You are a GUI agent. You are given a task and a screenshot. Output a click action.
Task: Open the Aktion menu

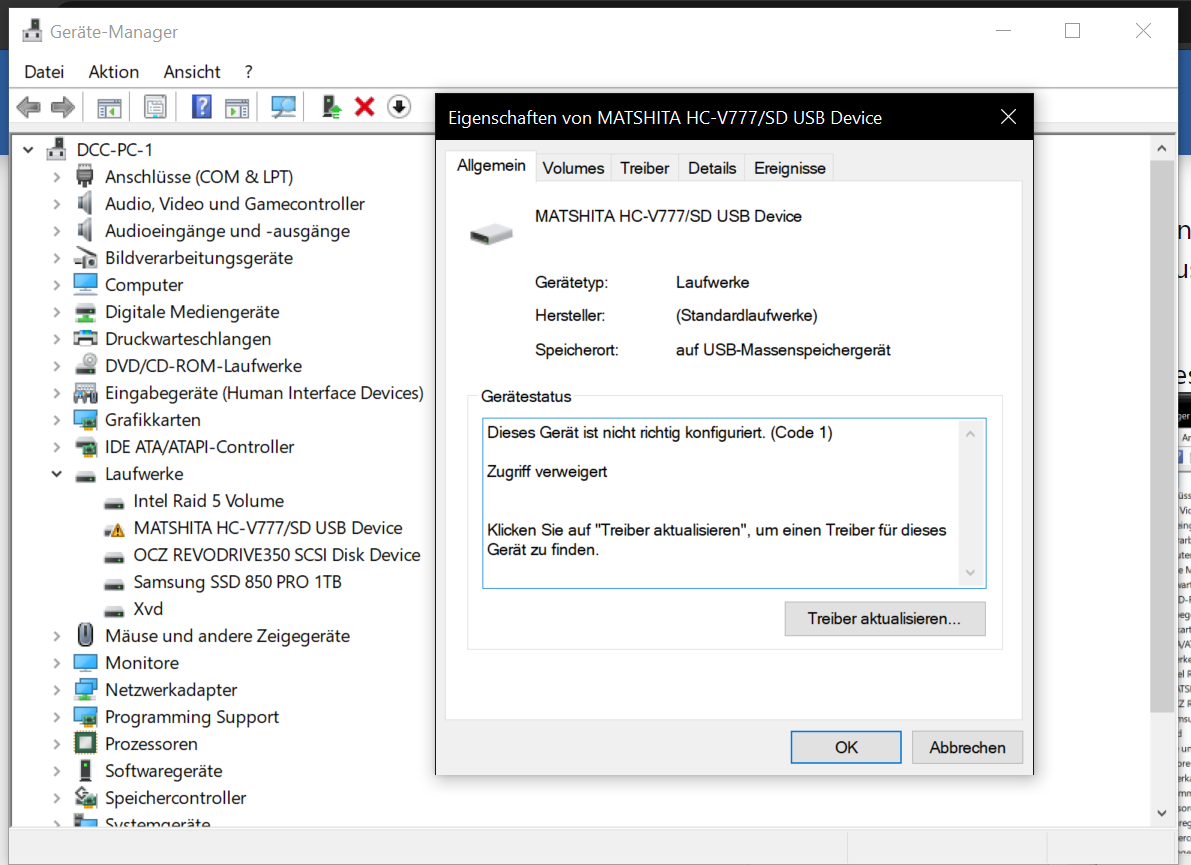tap(114, 72)
